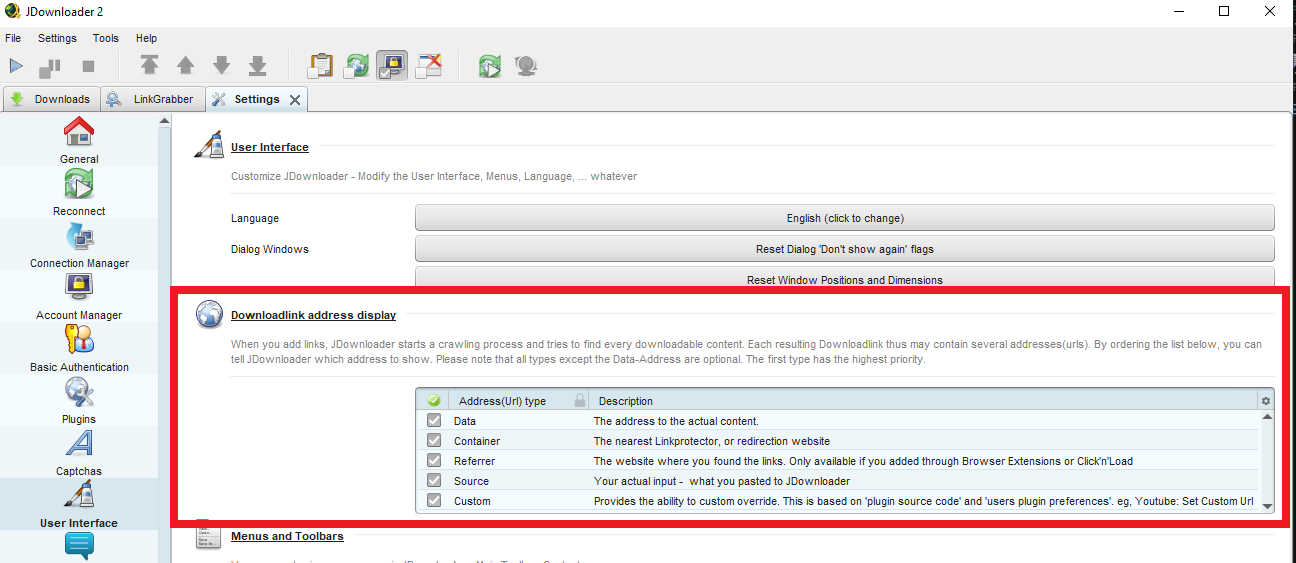Screen dimensions: 1296x563
Task: Select the Custom row description text
Action: (x=924, y=501)
